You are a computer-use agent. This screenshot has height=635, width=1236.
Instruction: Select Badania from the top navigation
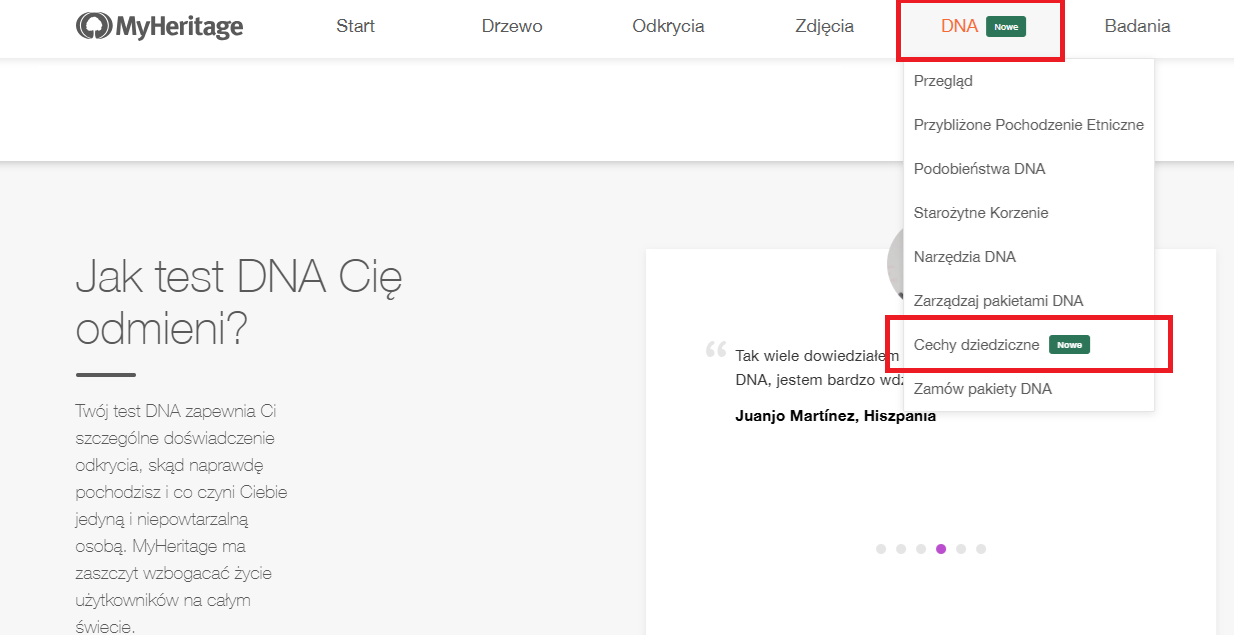tap(1137, 27)
